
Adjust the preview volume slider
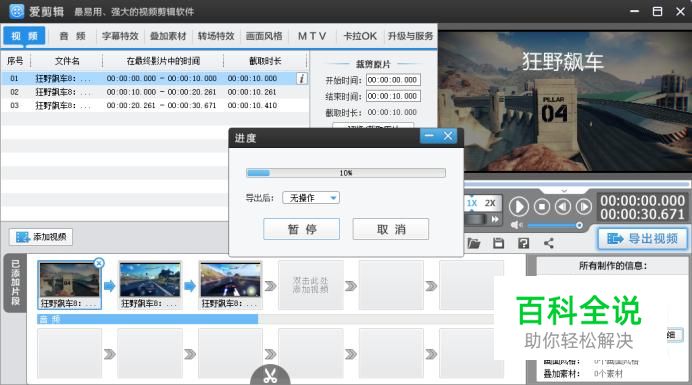pyautogui.click(x=555, y=225)
